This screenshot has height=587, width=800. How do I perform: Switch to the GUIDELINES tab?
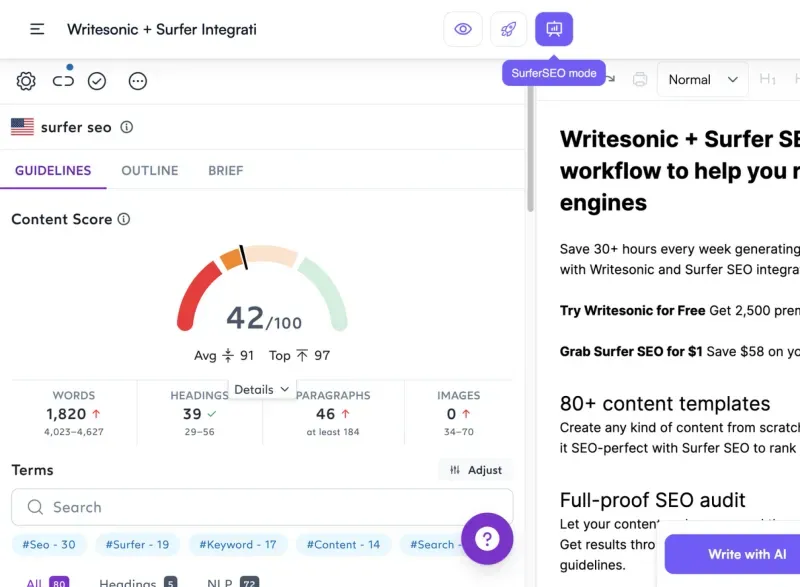pyautogui.click(x=53, y=170)
